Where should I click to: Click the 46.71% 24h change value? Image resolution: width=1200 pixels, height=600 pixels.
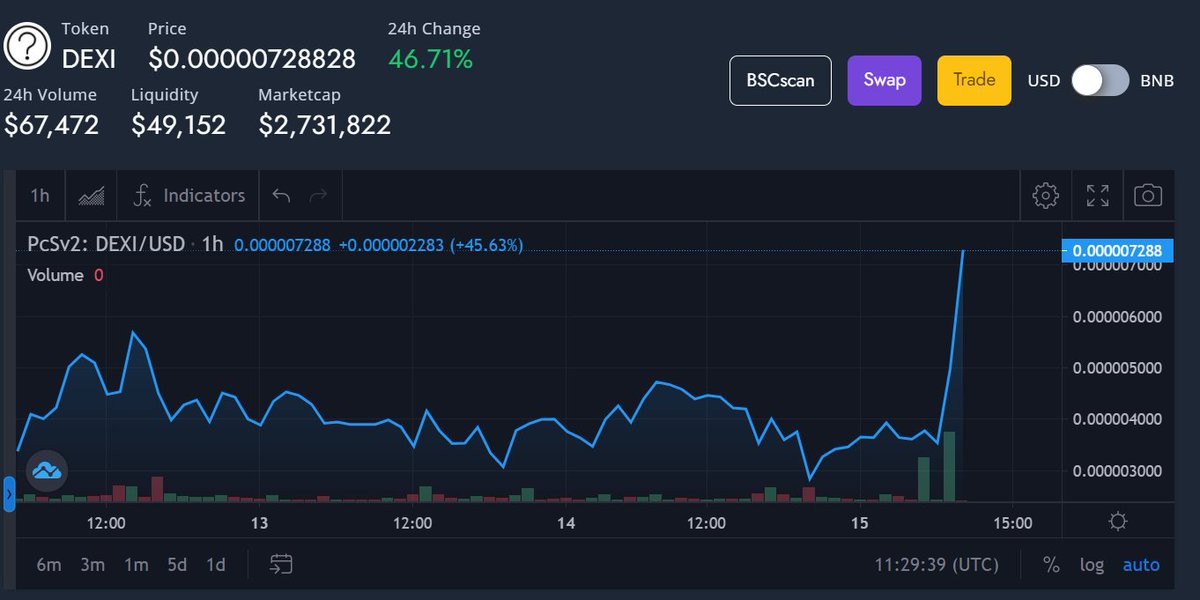click(x=430, y=59)
